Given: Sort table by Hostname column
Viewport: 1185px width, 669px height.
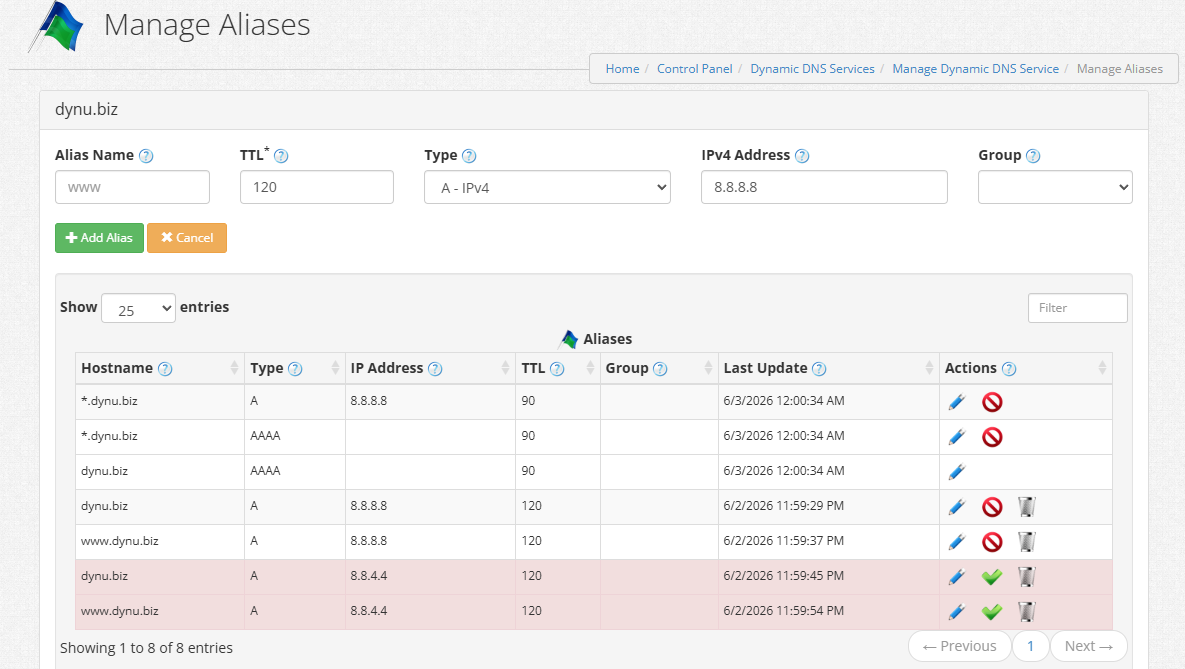Looking at the screenshot, I should point(234,368).
